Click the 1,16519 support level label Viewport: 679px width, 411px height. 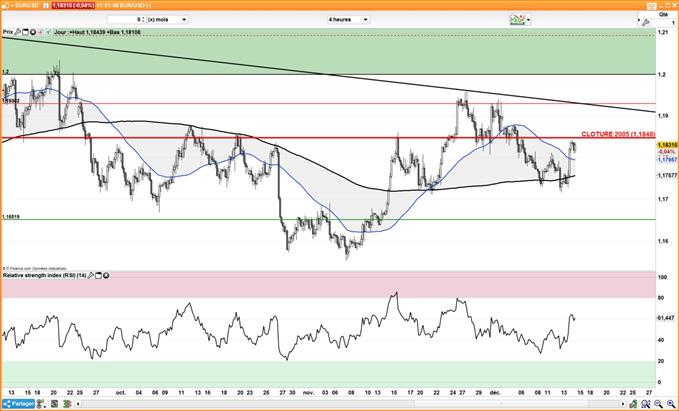click(x=10, y=217)
